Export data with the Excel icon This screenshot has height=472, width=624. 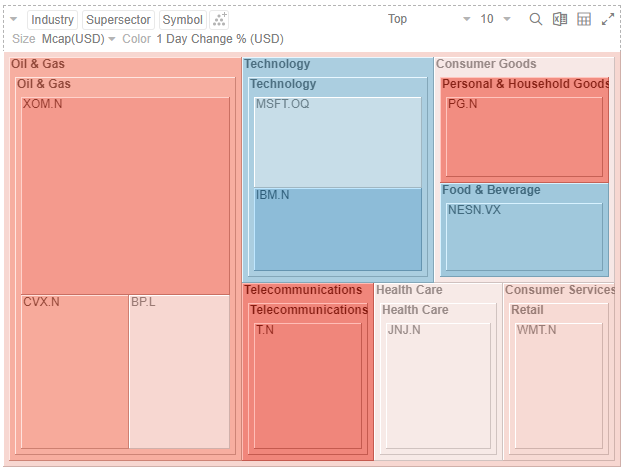pos(560,19)
